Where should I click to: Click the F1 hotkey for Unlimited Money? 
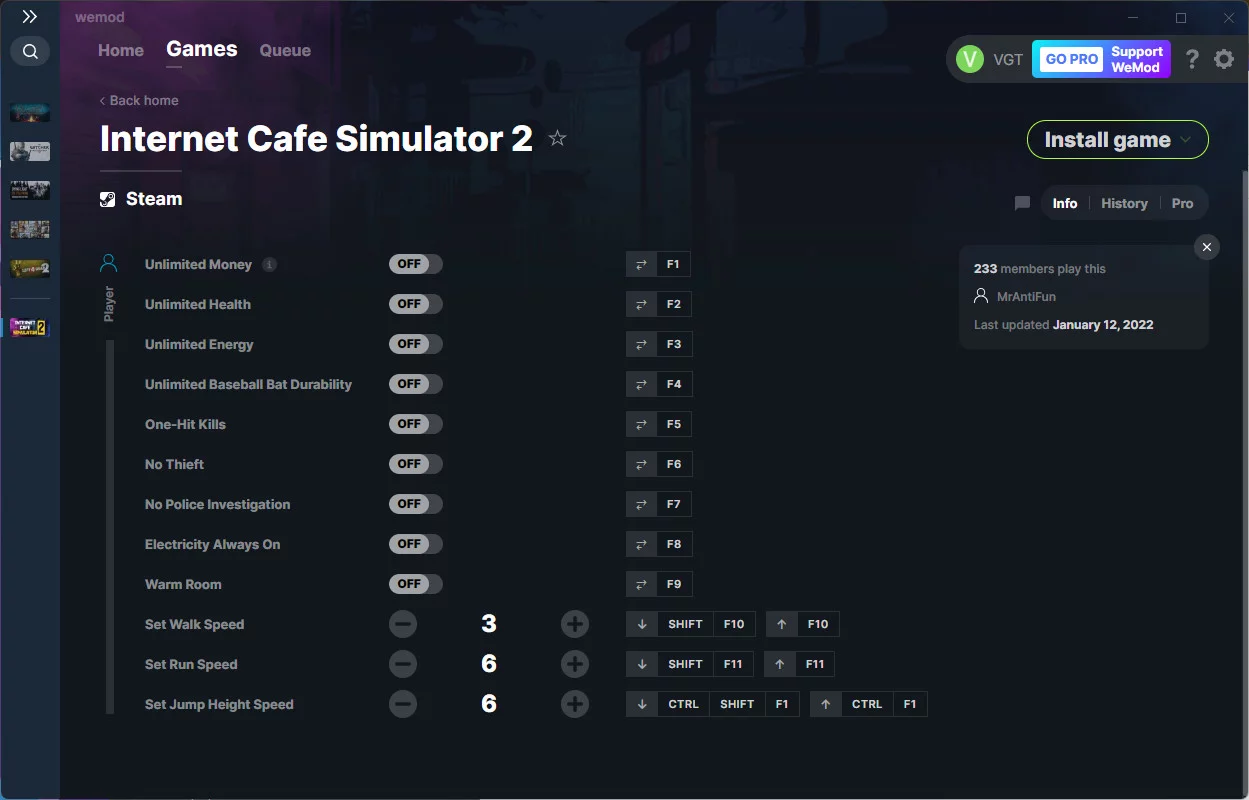[x=673, y=265]
